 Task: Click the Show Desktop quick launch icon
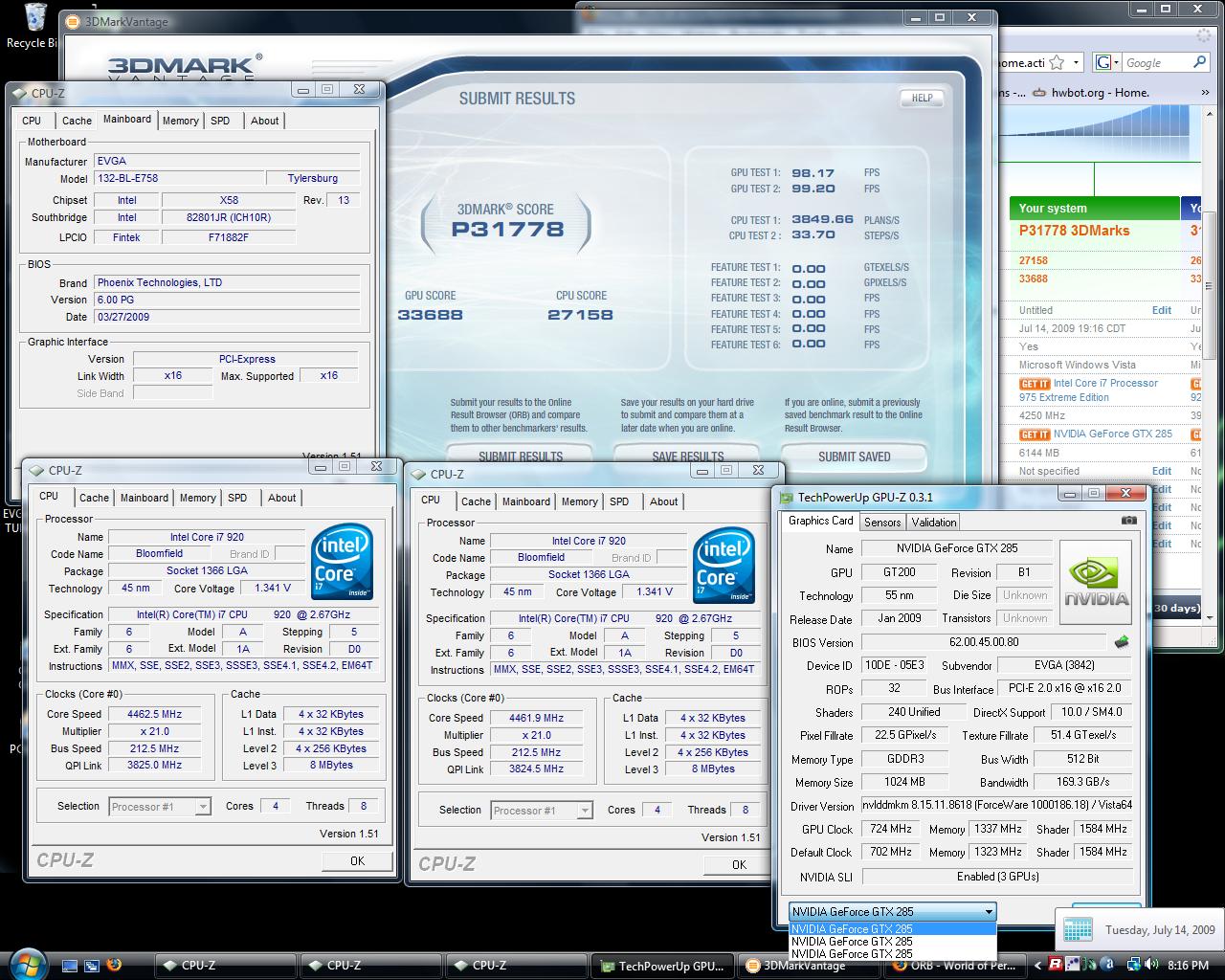pyautogui.click(x=69, y=965)
